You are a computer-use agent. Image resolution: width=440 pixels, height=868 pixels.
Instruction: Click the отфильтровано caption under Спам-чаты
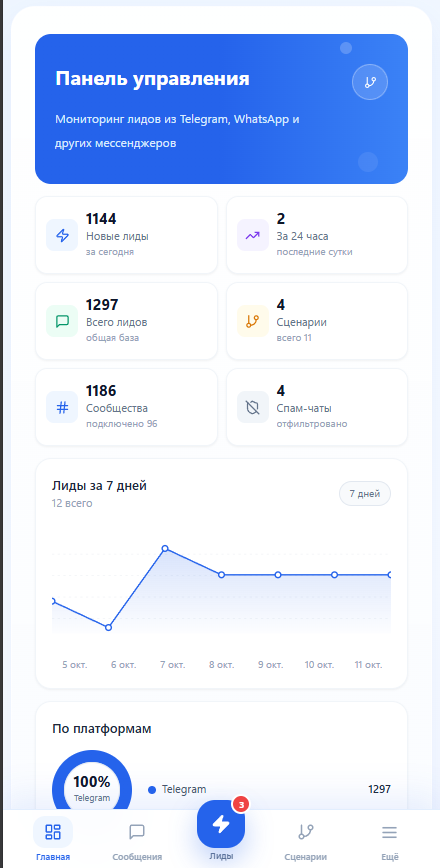312,425
